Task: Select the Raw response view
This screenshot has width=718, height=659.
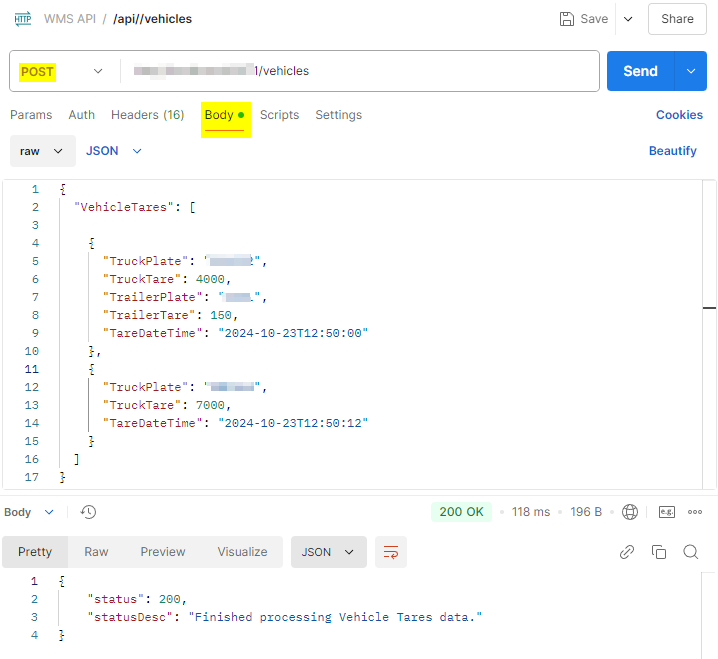Action: (96, 552)
